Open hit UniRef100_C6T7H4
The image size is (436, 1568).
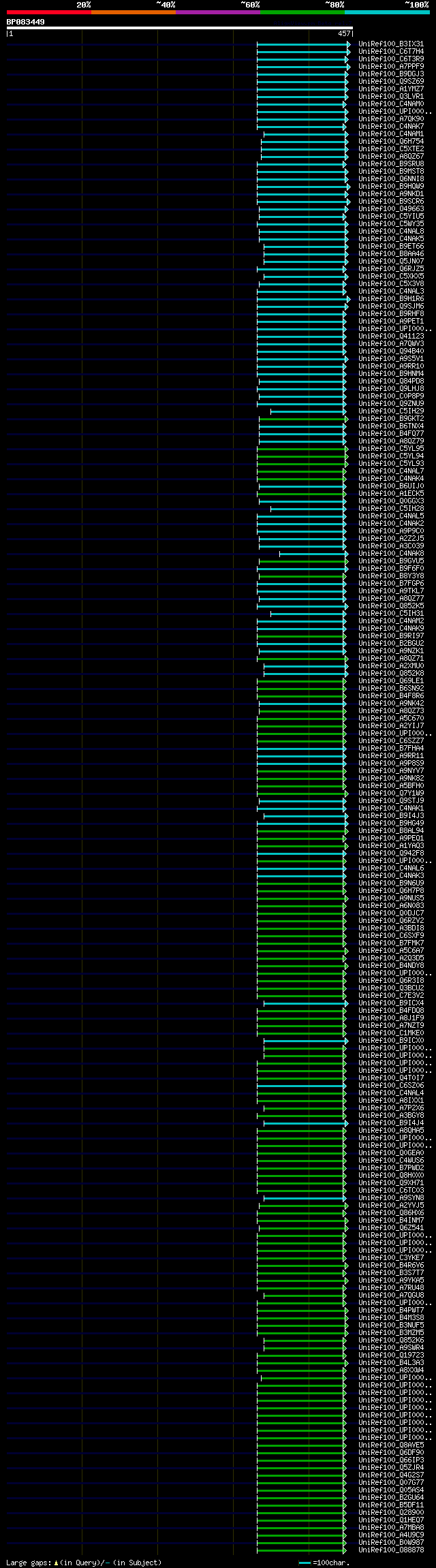[x=391, y=52]
